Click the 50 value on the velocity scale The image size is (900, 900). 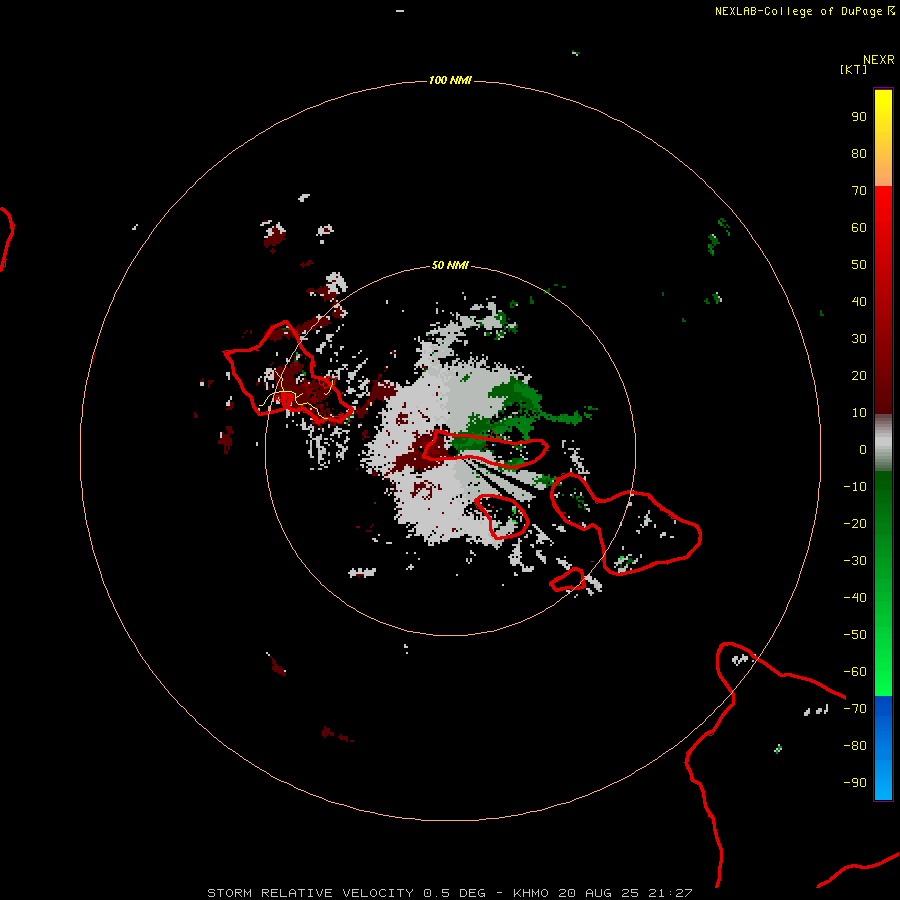[x=859, y=265]
